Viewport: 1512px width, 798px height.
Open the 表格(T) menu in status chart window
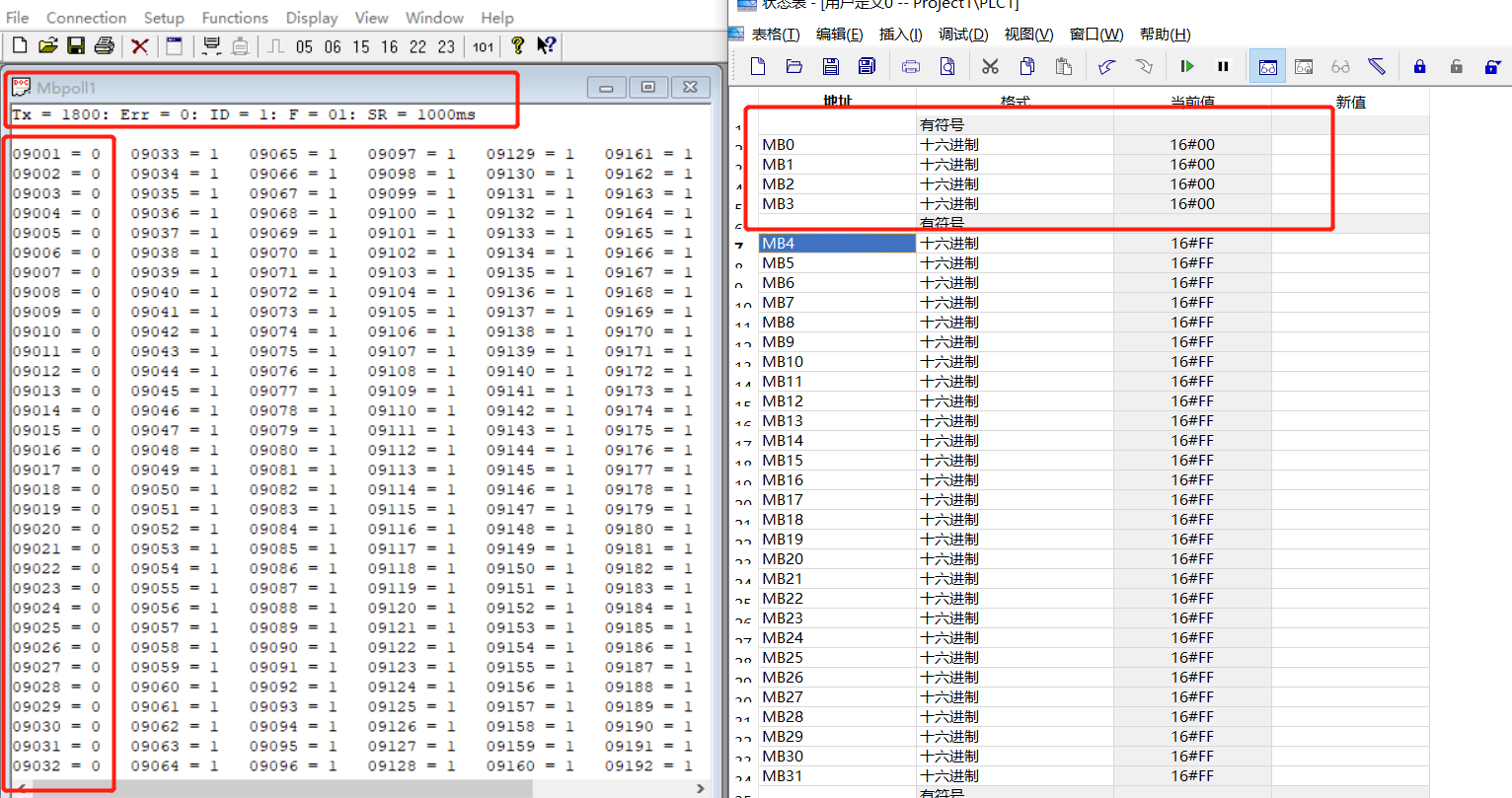pos(776,35)
